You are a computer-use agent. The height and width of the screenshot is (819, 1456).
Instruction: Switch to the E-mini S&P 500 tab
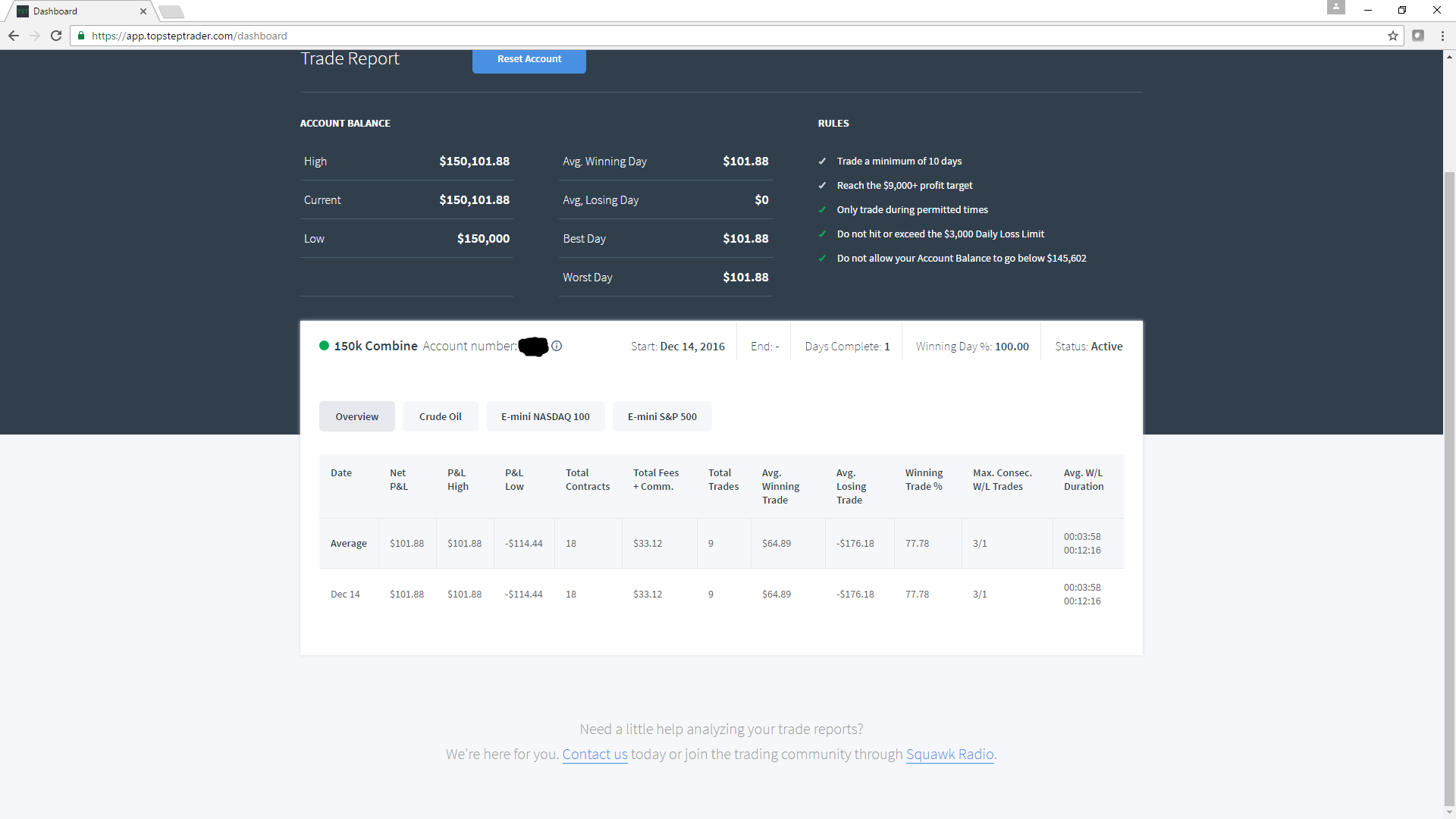pos(662,416)
